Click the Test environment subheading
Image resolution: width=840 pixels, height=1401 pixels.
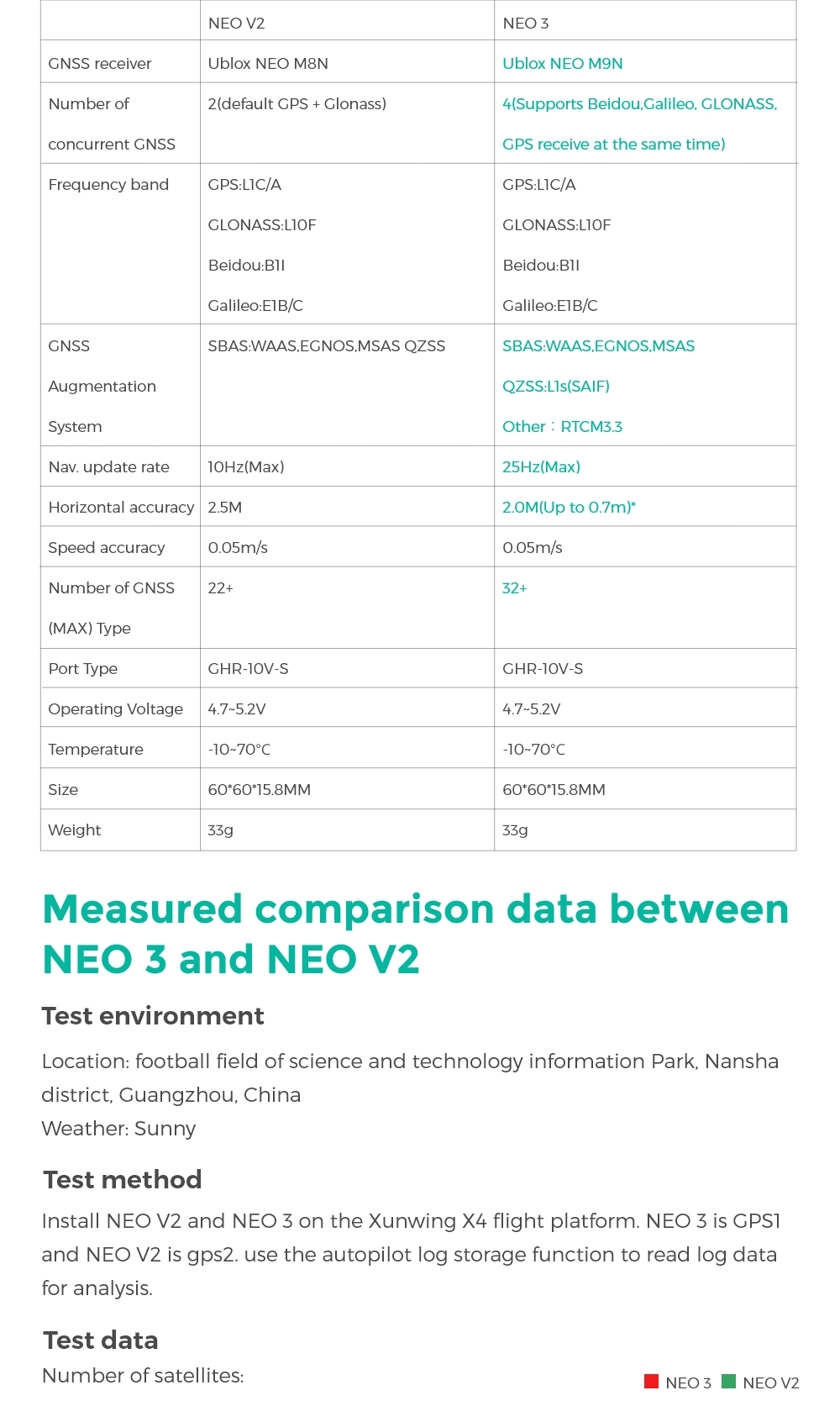point(153,1016)
